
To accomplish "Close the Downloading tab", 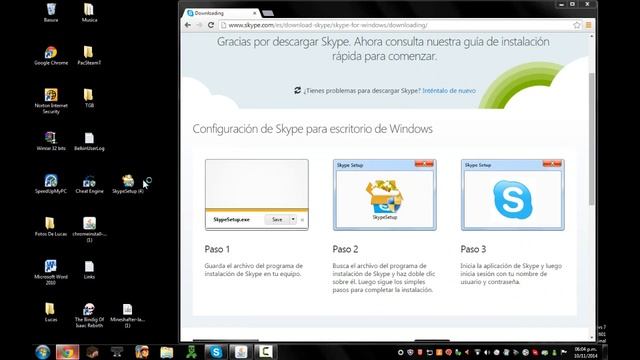I will [254, 13].
